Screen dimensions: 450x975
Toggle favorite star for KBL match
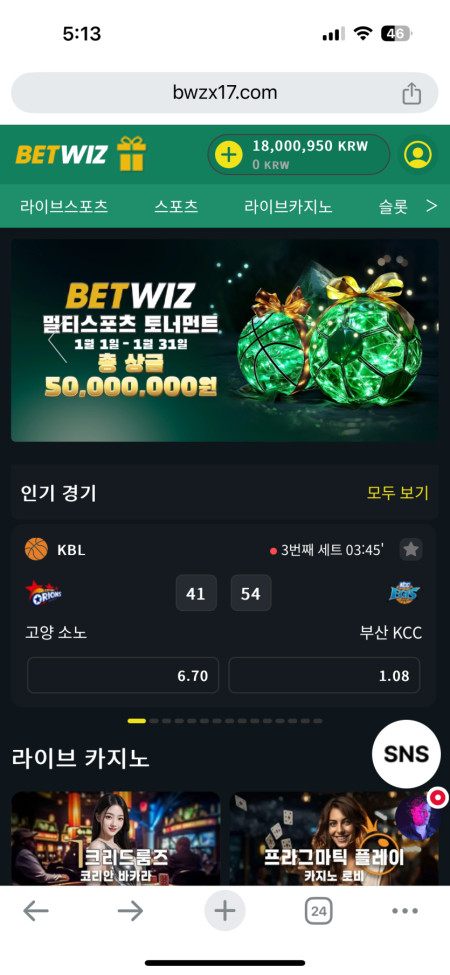tap(410, 549)
